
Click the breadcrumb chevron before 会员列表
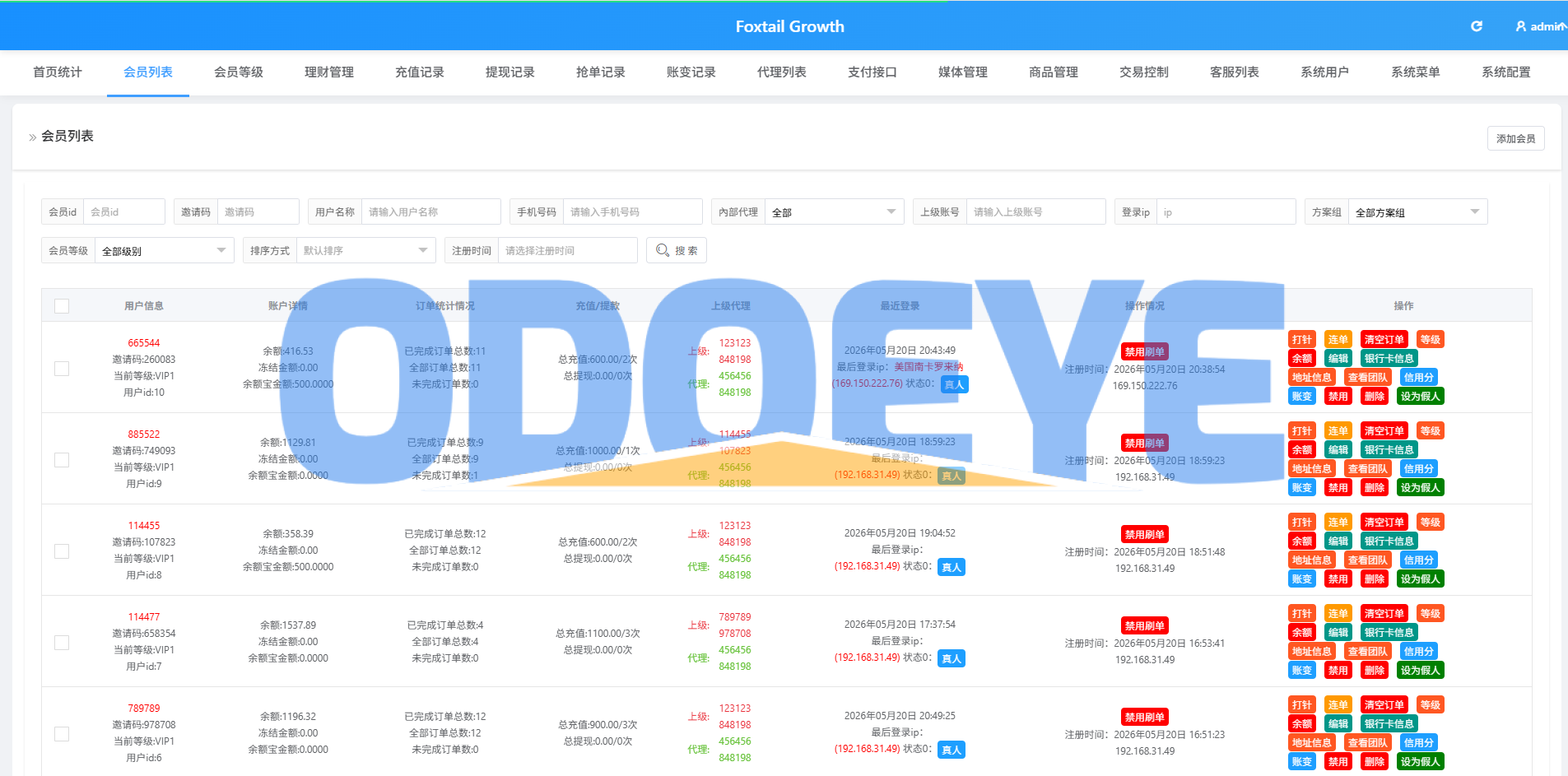(x=32, y=137)
